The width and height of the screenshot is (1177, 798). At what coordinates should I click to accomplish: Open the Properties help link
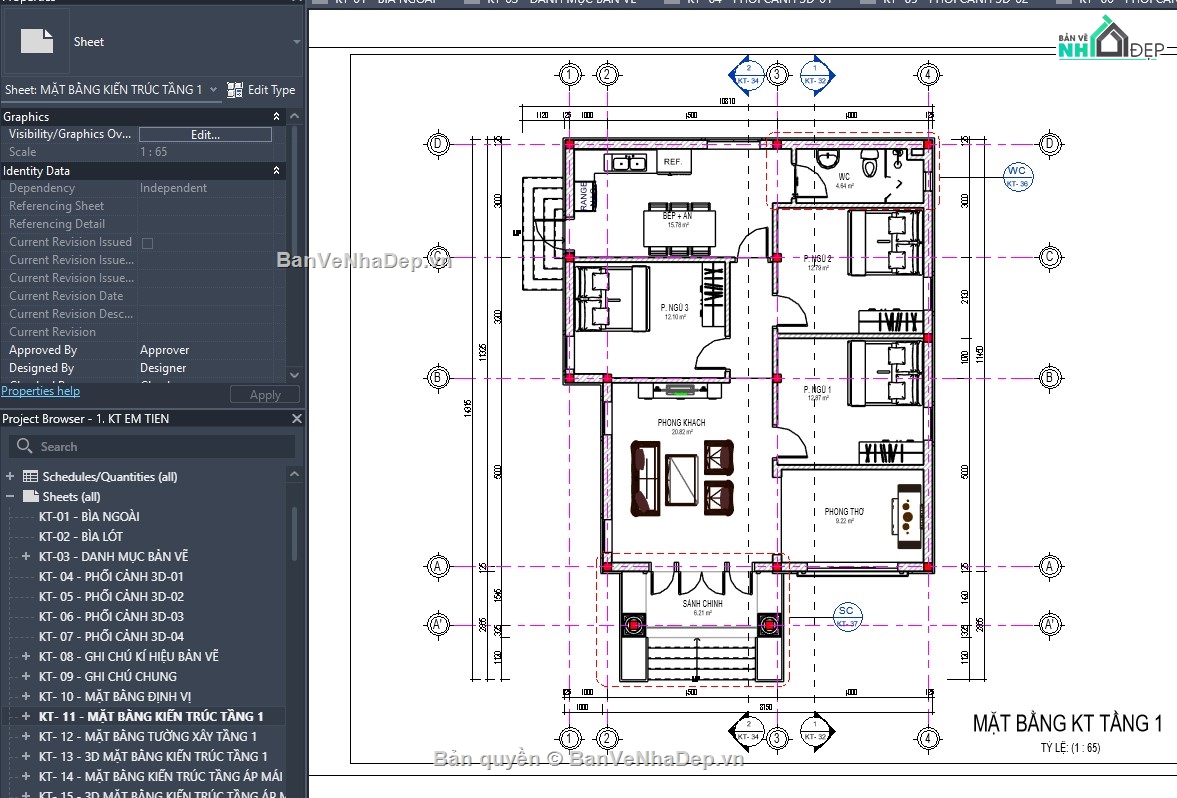[41, 390]
